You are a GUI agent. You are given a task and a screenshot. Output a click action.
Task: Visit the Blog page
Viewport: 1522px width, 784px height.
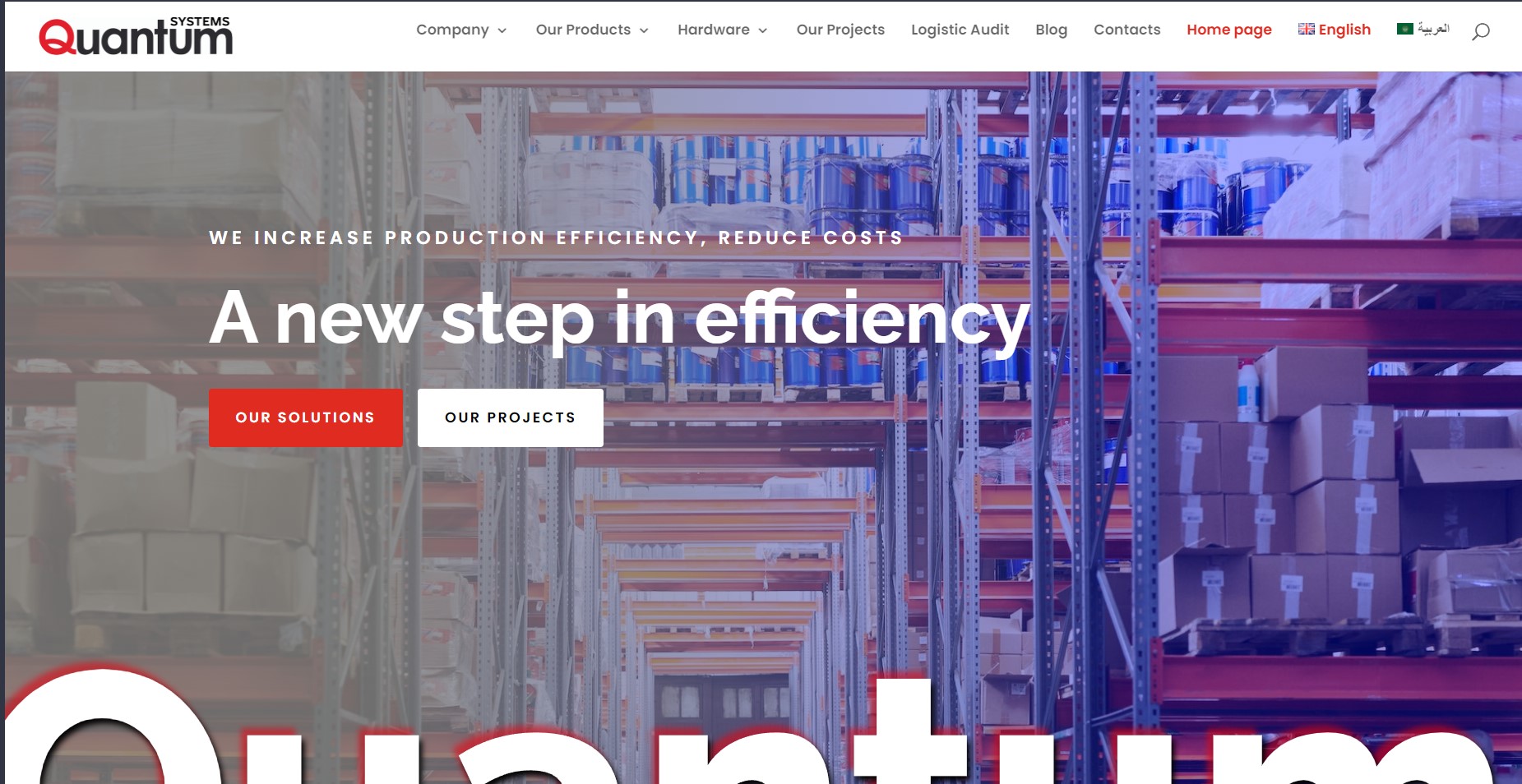(1051, 30)
